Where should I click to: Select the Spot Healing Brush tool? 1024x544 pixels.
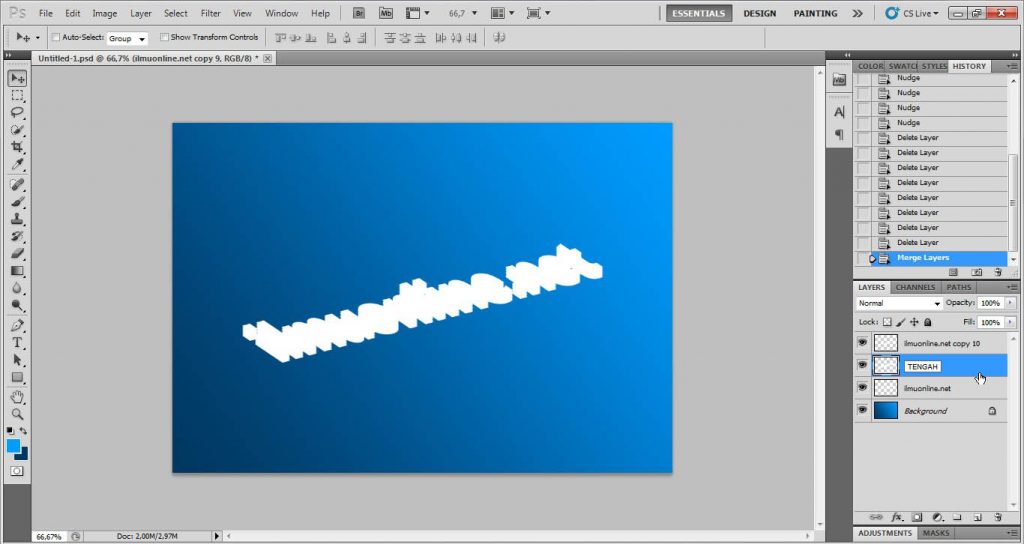(x=17, y=185)
